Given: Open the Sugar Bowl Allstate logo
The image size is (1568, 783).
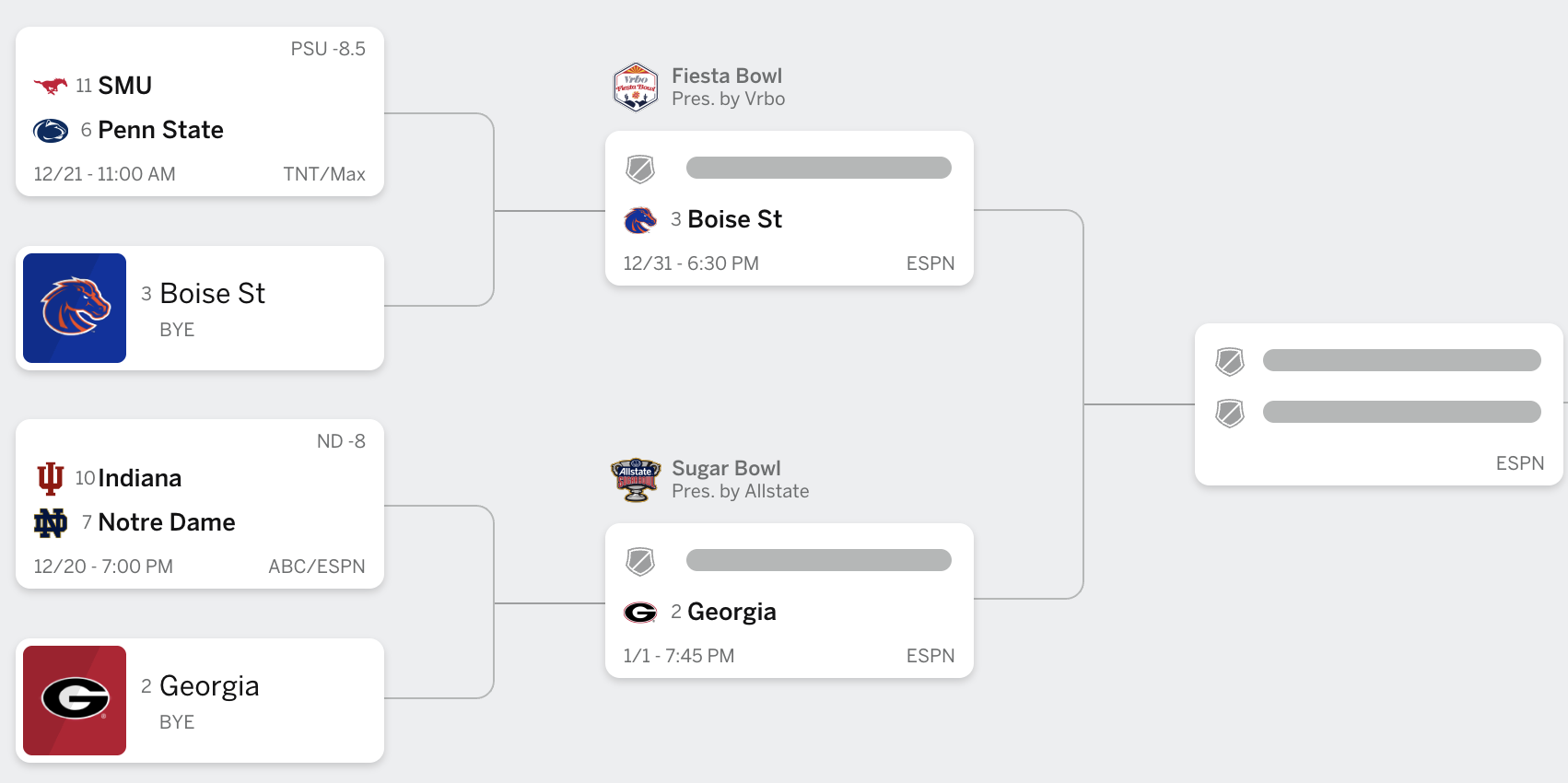Looking at the screenshot, I should (636, 480).
